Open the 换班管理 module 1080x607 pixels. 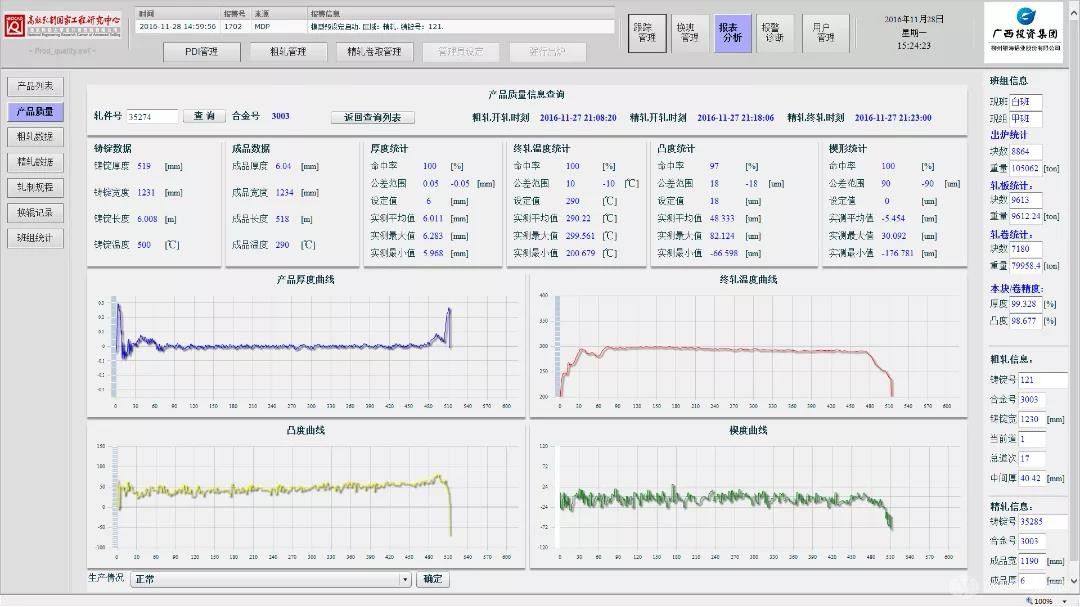689,33
